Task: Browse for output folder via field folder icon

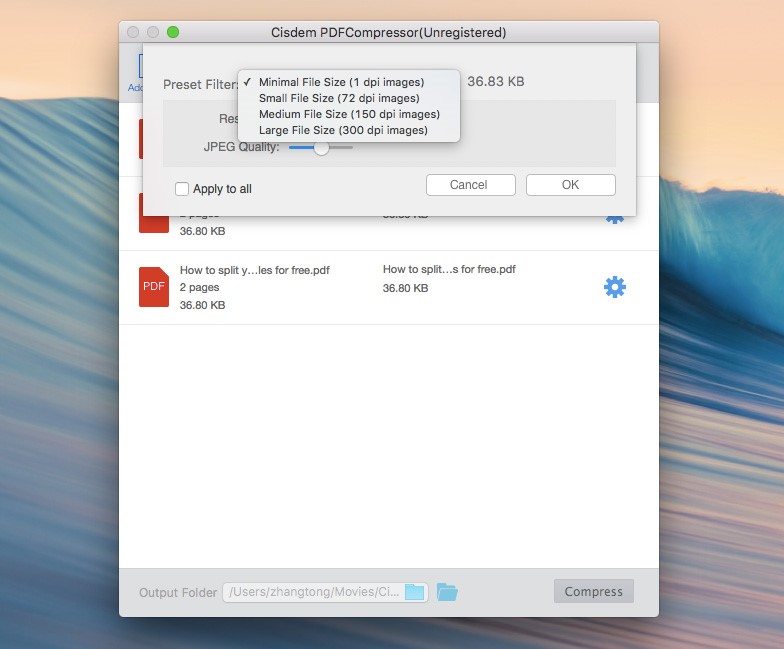Action: tap(414, 592)
